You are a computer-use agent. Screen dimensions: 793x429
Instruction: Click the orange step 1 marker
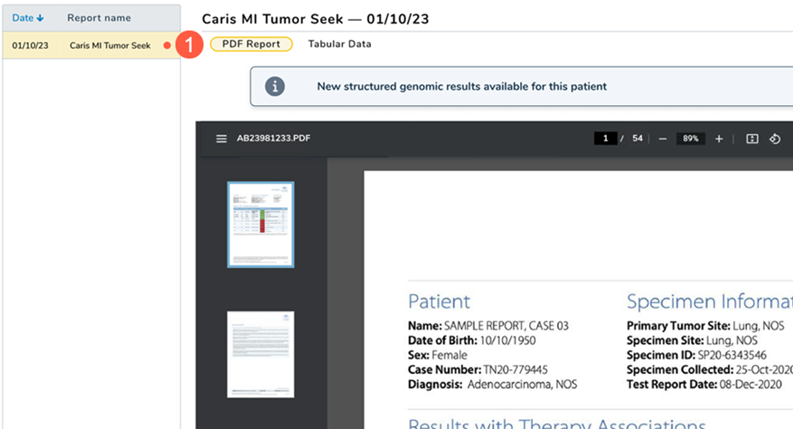click(x=191, y=45)
